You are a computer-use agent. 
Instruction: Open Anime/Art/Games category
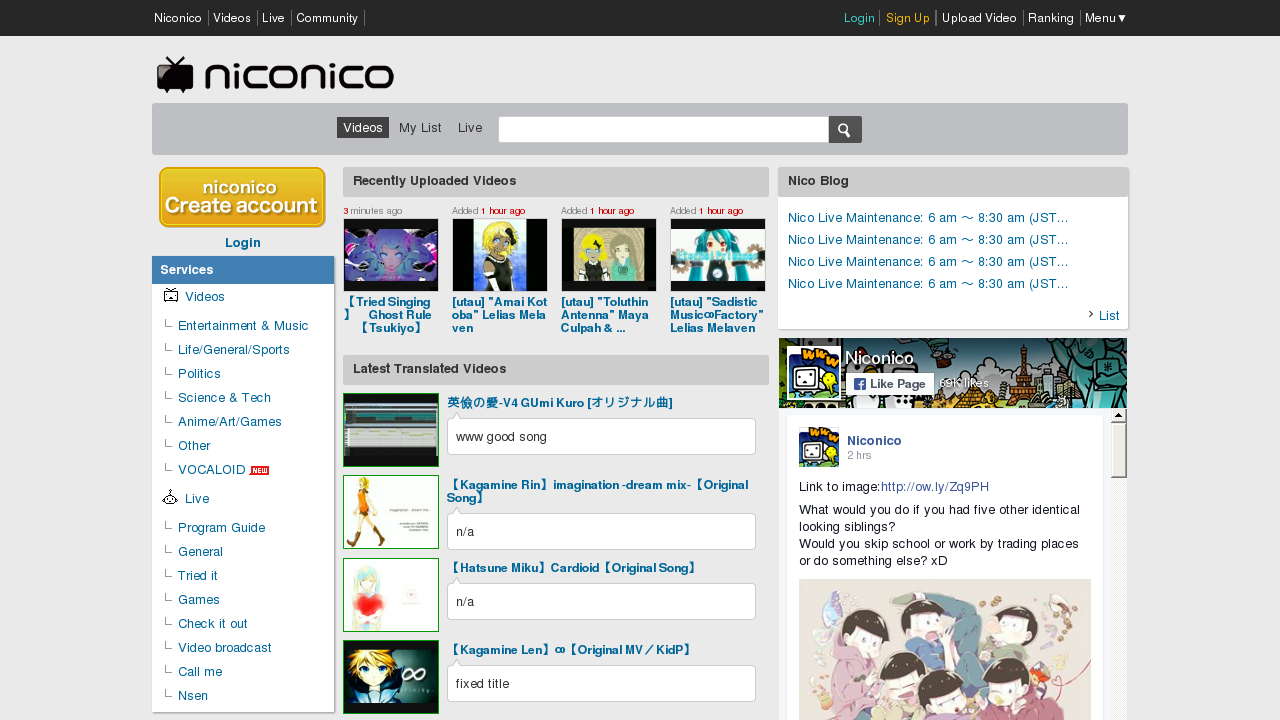click(230, 422)
